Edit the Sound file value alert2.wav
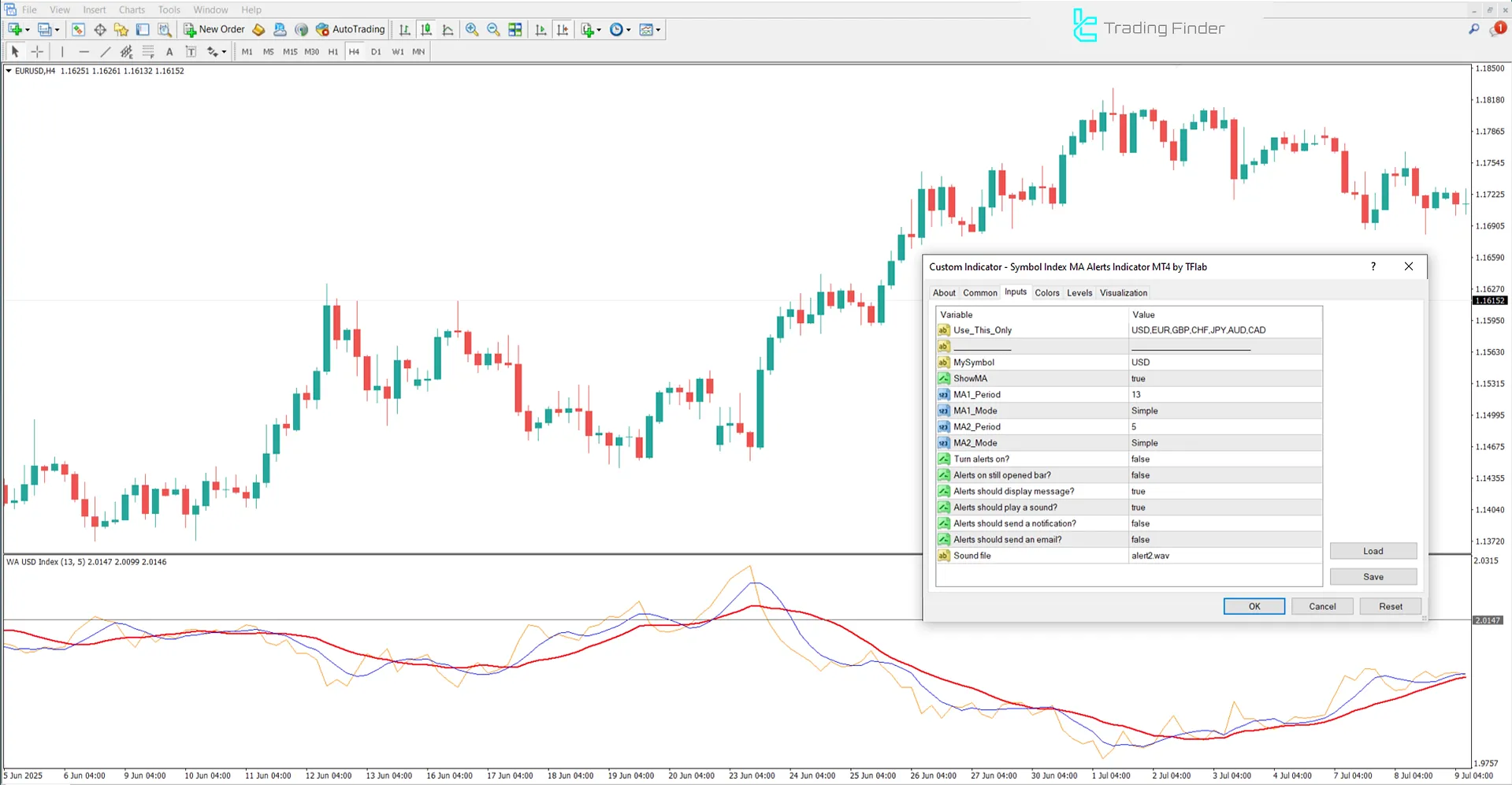This screenshot has height=785, width=1512. (1224, 556)
